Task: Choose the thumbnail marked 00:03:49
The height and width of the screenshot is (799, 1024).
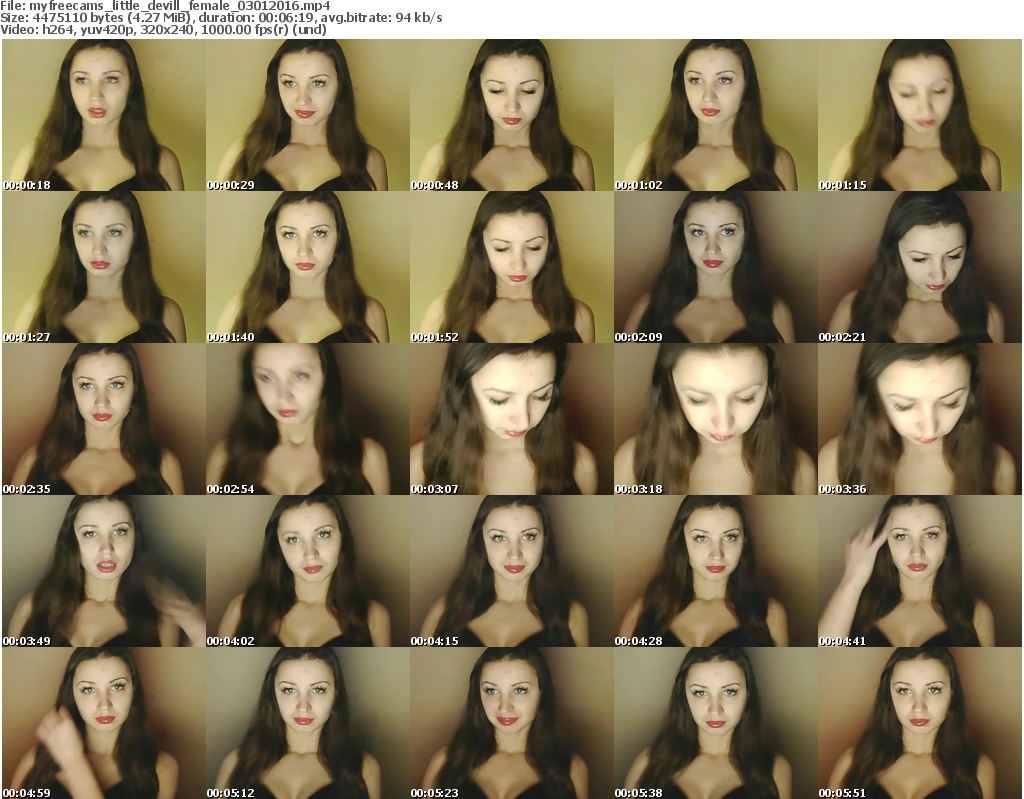Action: point(104,571)
